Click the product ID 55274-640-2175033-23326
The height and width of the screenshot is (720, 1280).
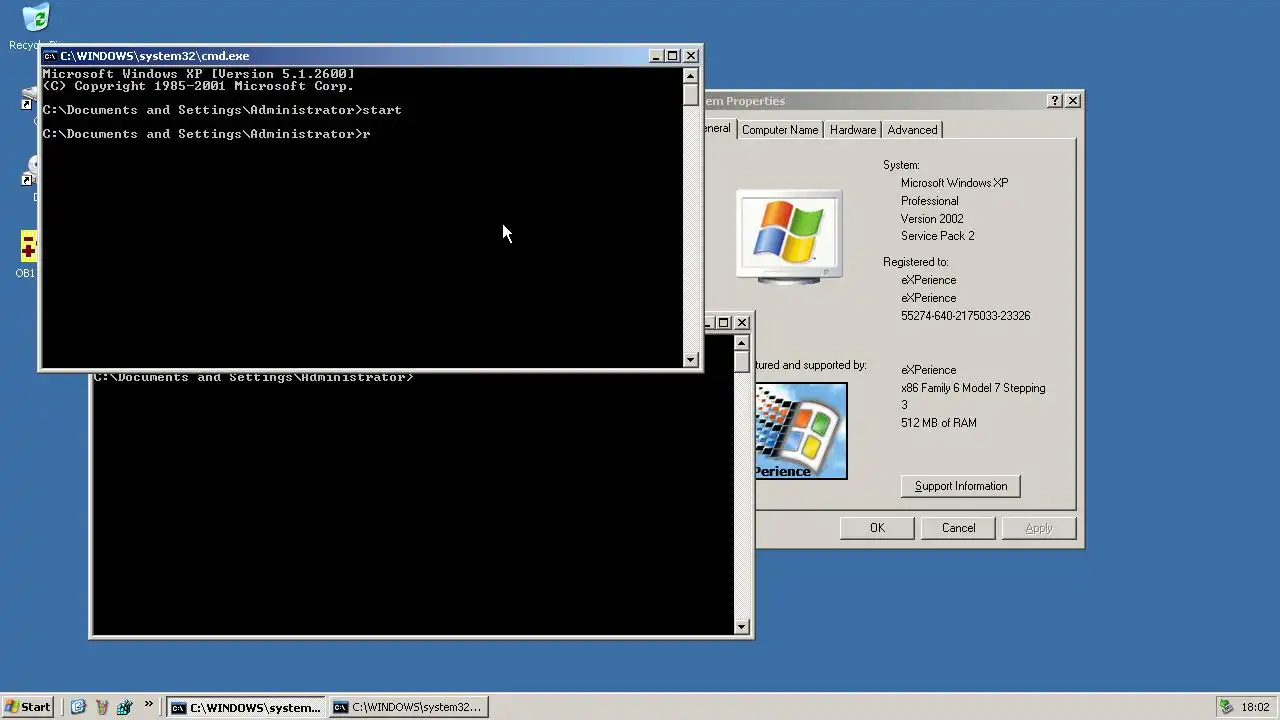click(965, 316)
